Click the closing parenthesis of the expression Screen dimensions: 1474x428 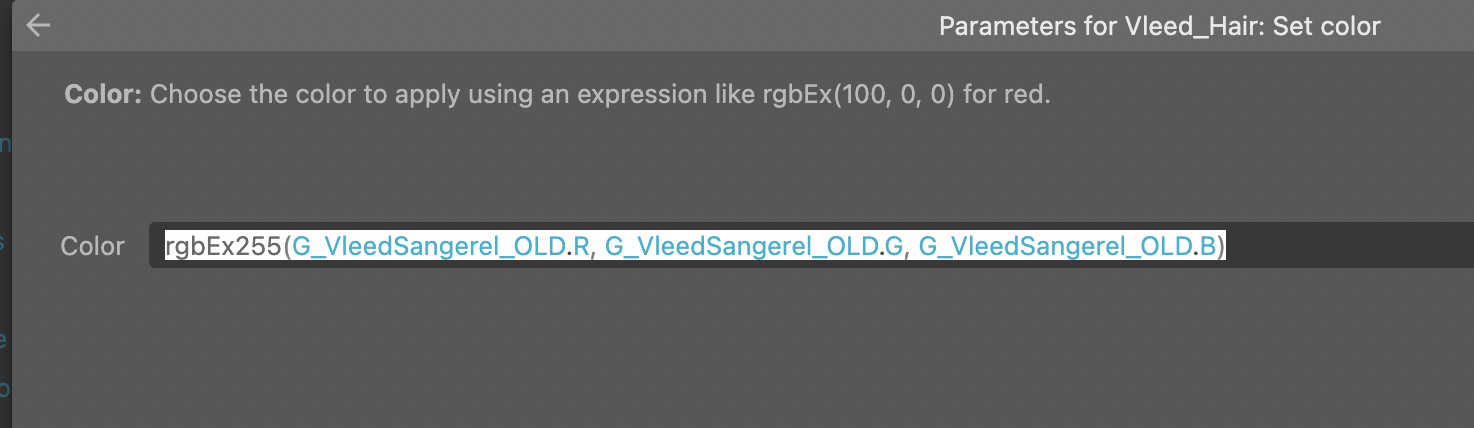(1221, 246)
